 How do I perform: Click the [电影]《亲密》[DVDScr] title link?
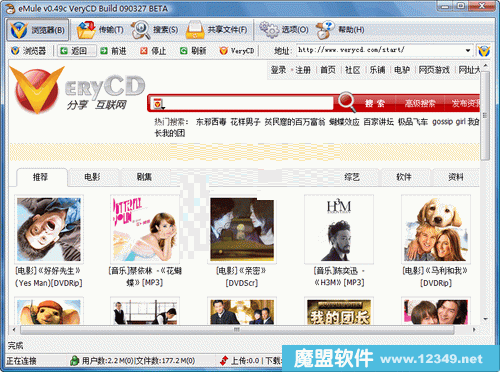pyautogui.click(x=242, y=277)
